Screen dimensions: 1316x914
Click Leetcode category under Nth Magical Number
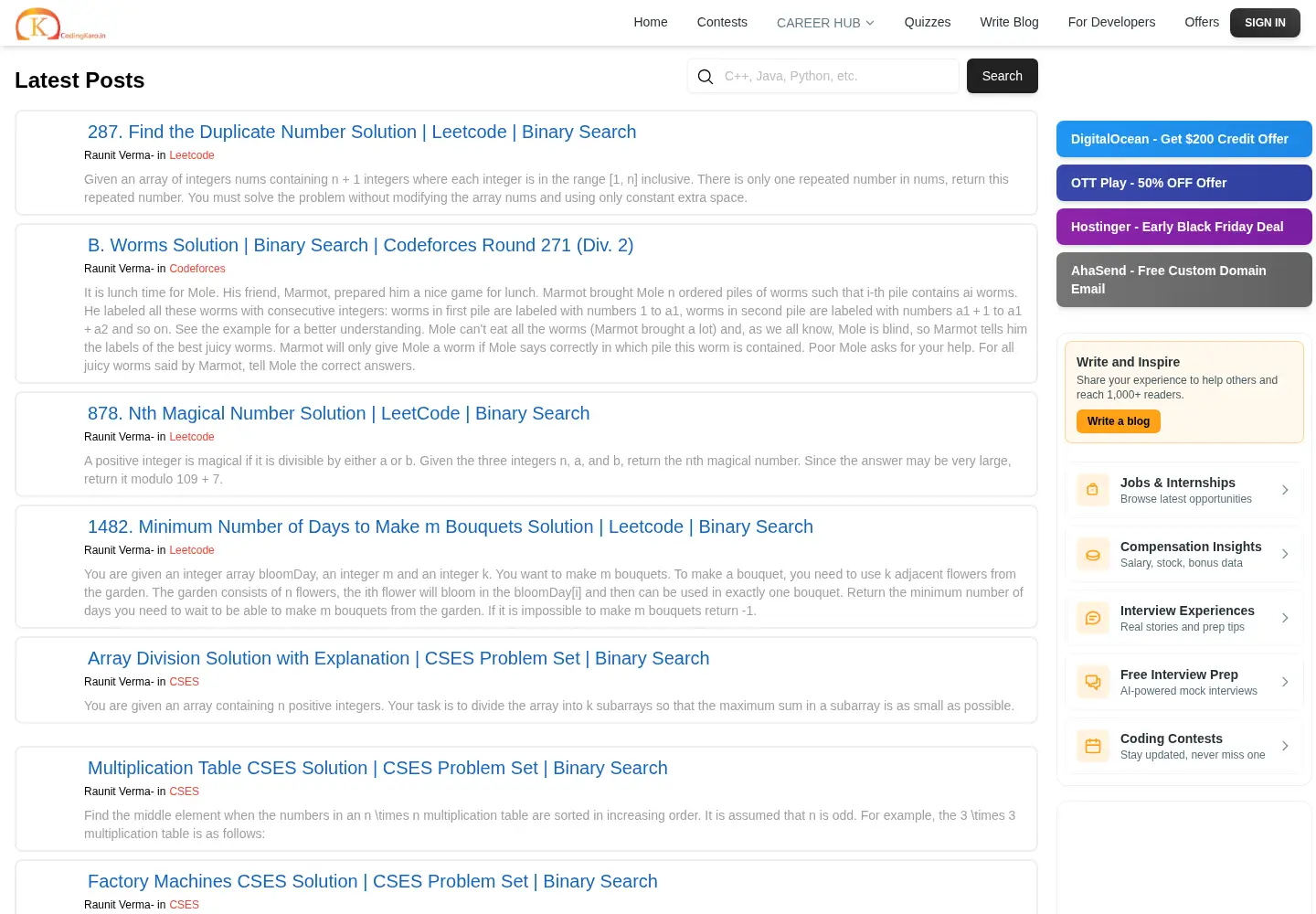pyautogui.click(x=192, y=437)
